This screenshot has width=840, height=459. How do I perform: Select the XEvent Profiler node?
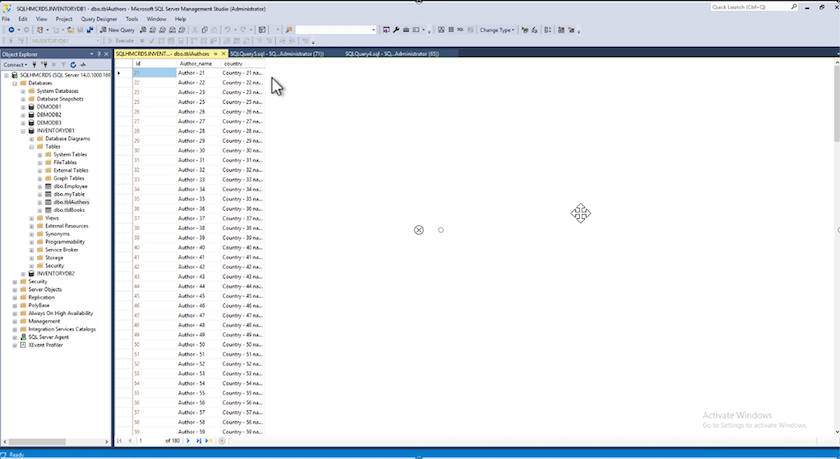coord(46,345)
